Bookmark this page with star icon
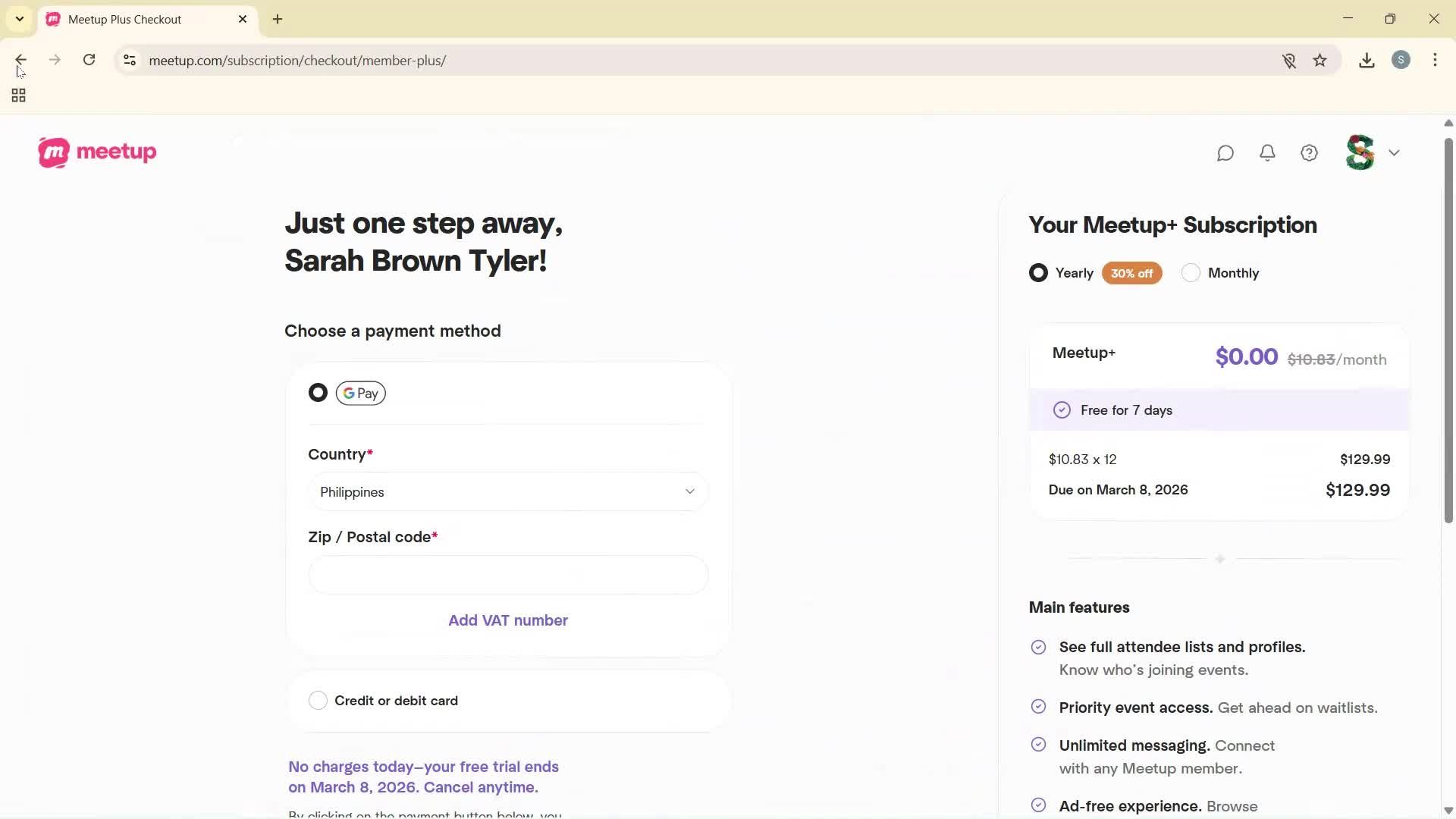The image size is (1456, 819). pos(1320,61)
